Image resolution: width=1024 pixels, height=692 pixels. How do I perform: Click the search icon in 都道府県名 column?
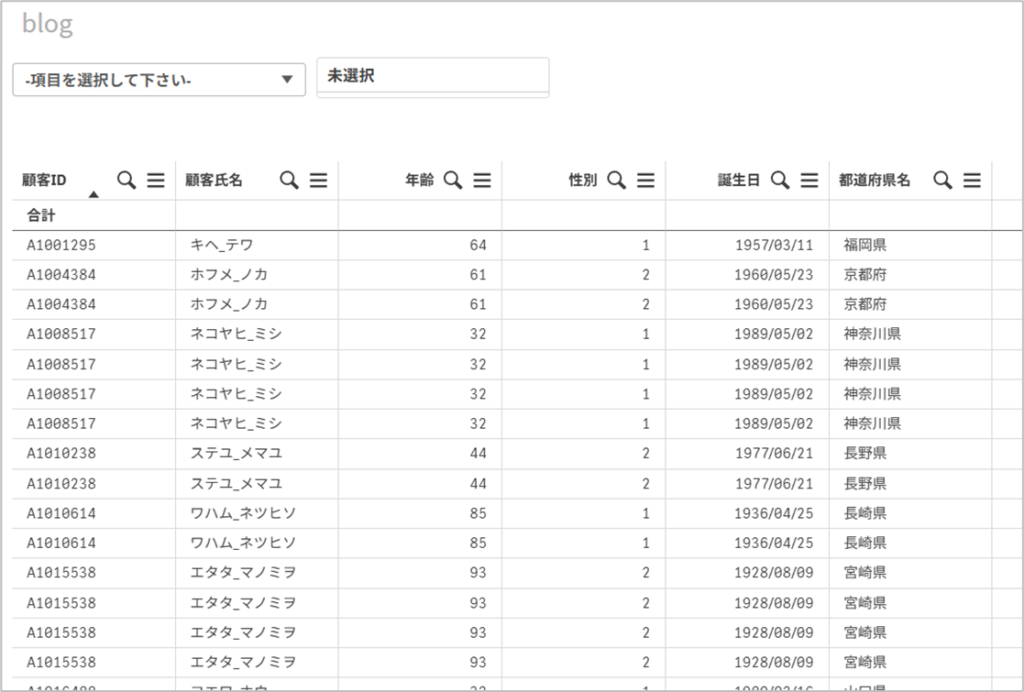pyautogui.click(x=942, y=180)
